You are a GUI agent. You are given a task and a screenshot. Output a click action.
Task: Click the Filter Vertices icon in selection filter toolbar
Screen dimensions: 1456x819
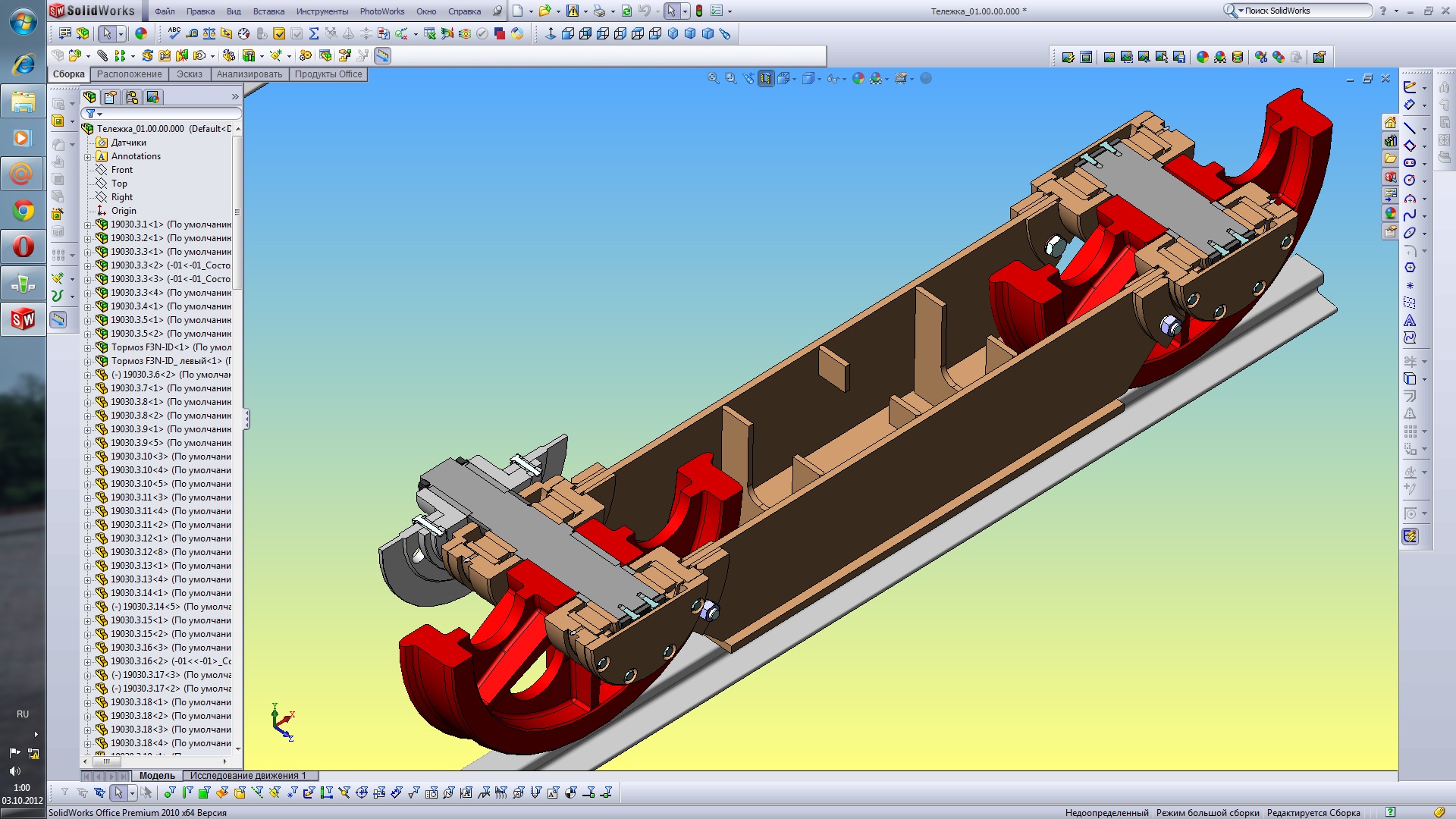coord(169,793)
